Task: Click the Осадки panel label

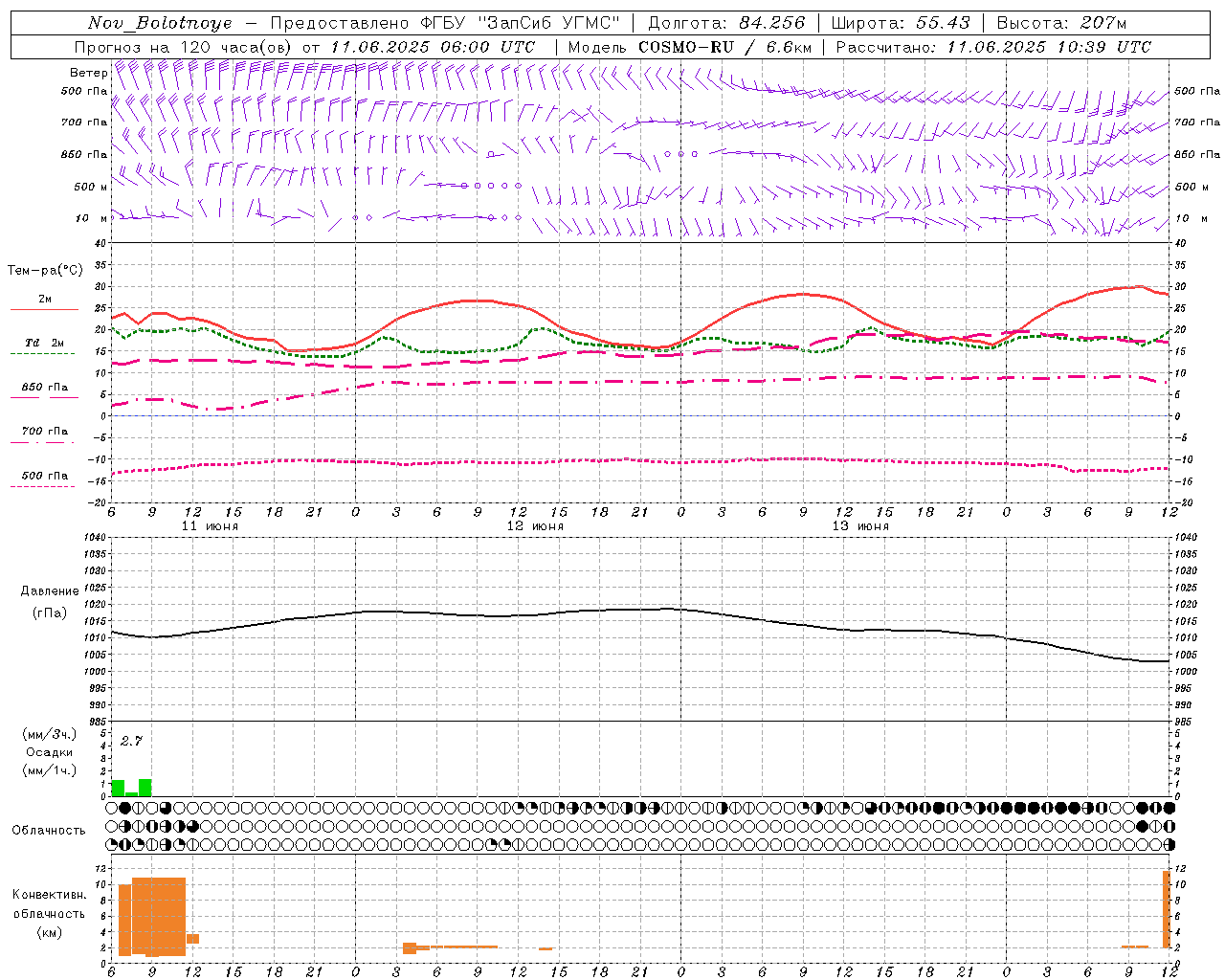Action: point(49,752)
